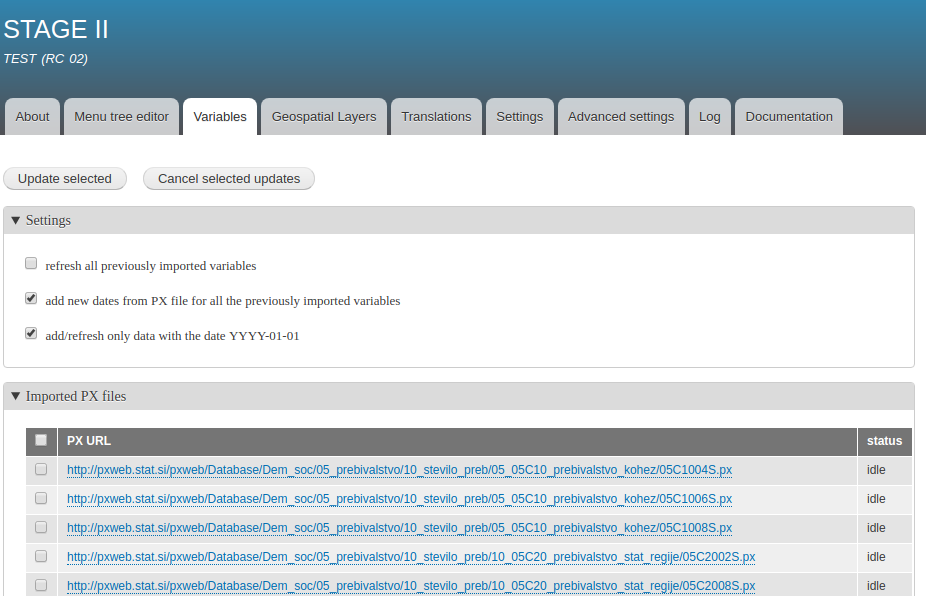The image size is (926, 596).
Task: Enable refresh all previously imported variables
Action: coord(31,263)
